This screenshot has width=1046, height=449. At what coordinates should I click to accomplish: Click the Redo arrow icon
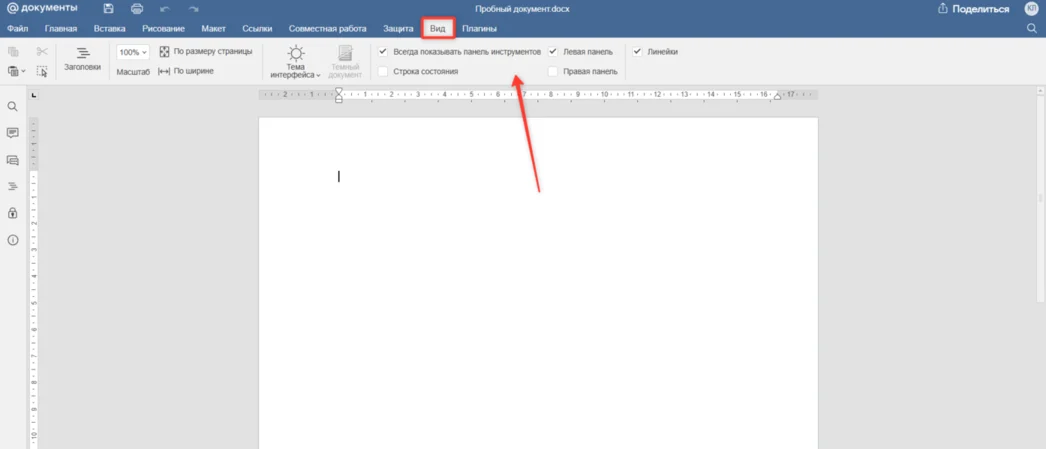[193, 9]
